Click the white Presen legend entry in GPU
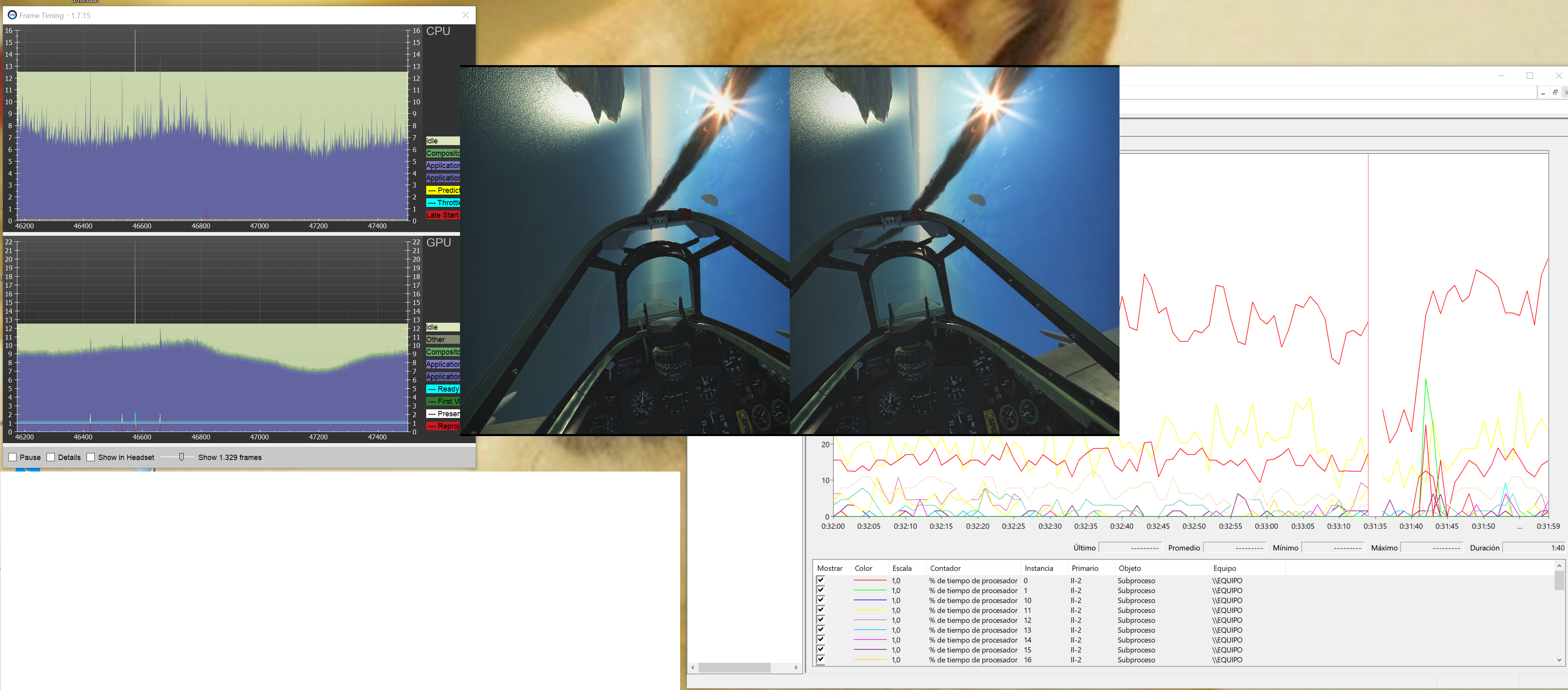 tap(443, 414)
